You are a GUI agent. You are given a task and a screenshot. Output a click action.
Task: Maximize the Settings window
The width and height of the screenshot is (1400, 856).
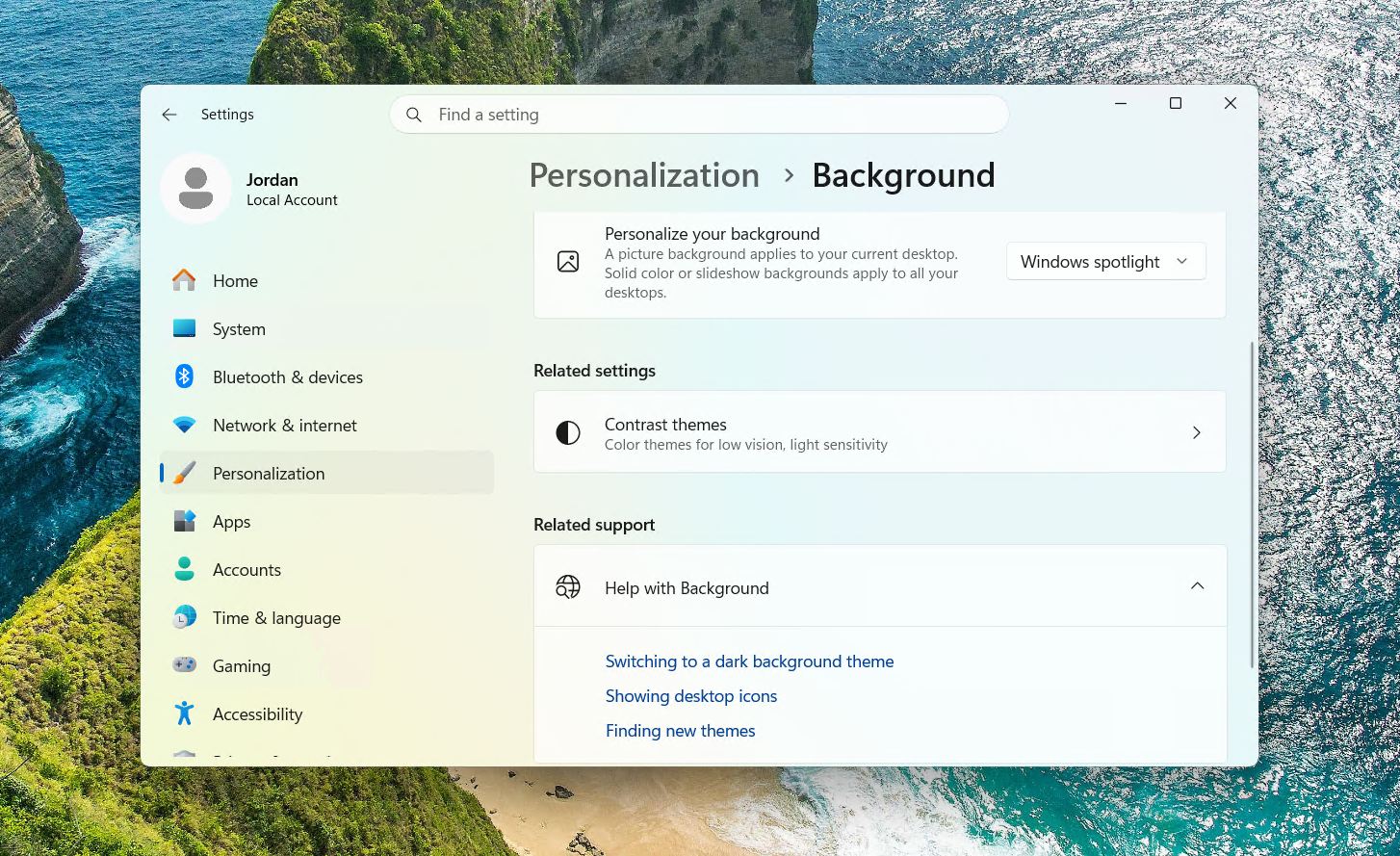[1176, 103]
